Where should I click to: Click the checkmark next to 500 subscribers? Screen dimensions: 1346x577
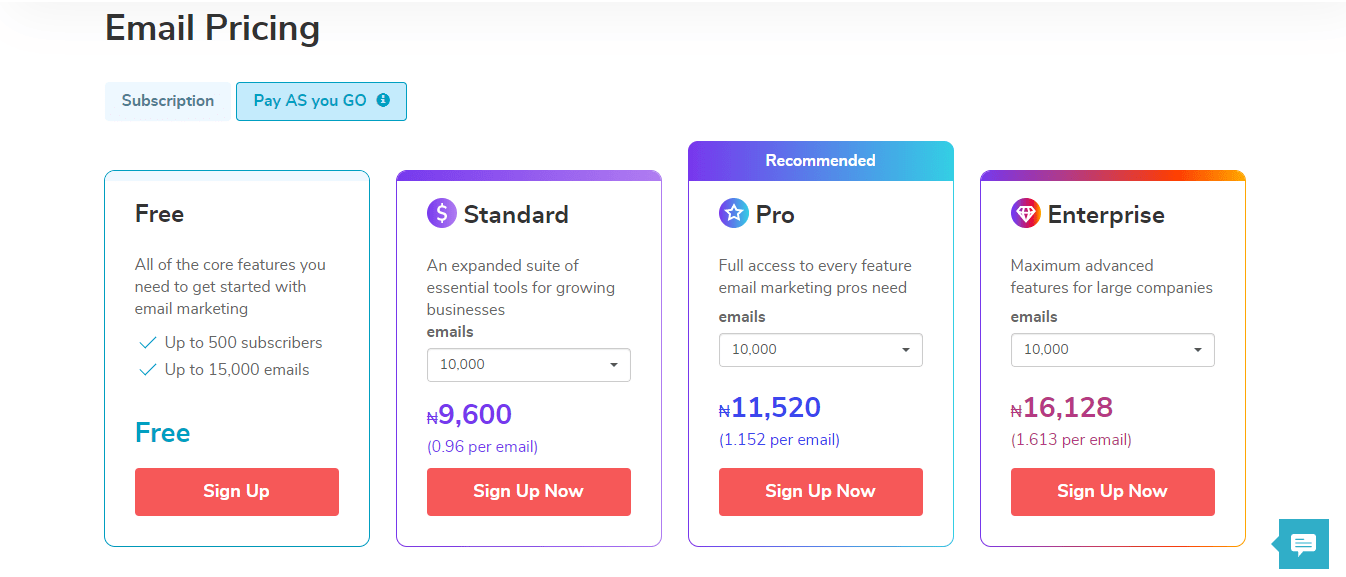[148, 343]
